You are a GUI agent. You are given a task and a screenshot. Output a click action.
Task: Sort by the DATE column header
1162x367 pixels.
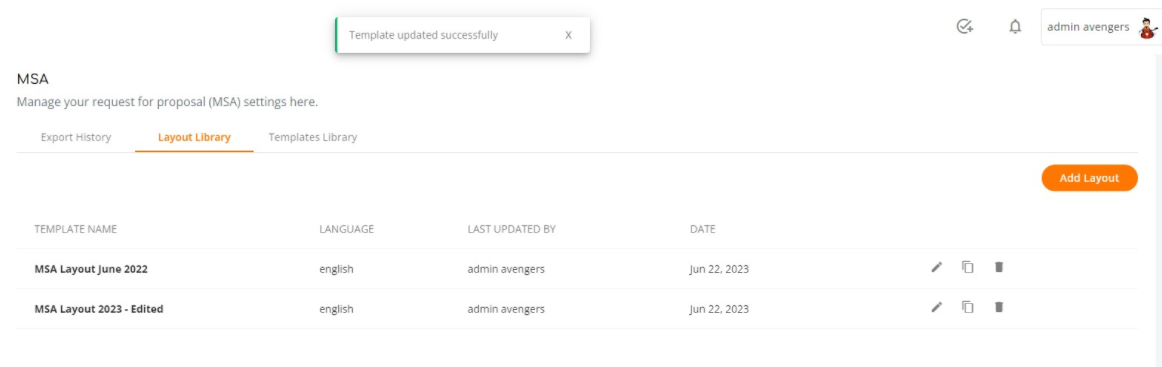703,229
